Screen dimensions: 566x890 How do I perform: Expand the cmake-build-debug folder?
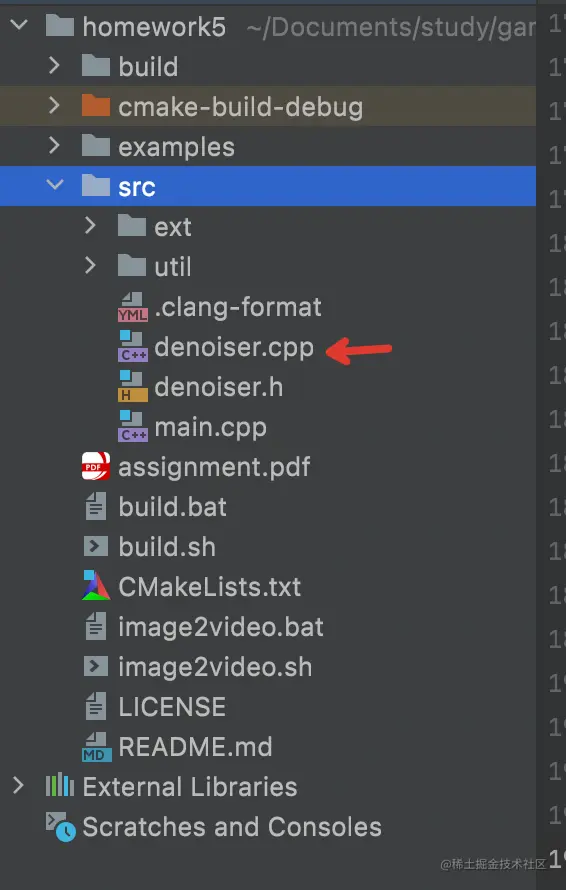tap(54, 106)
